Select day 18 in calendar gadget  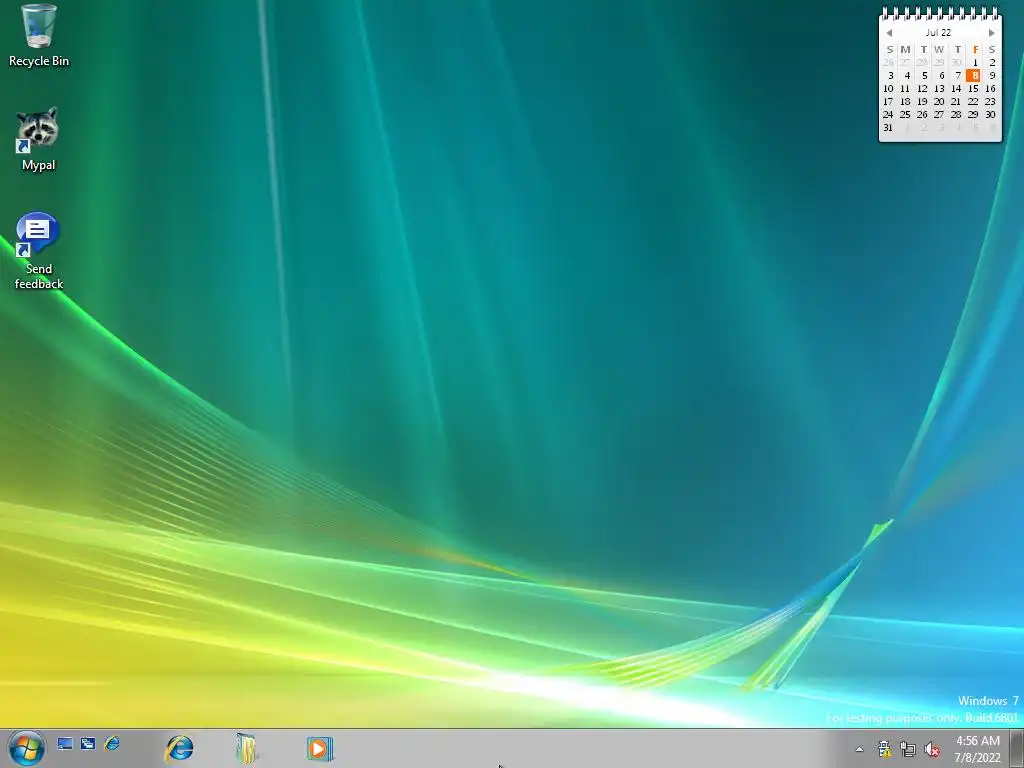[x=905, y=102]
